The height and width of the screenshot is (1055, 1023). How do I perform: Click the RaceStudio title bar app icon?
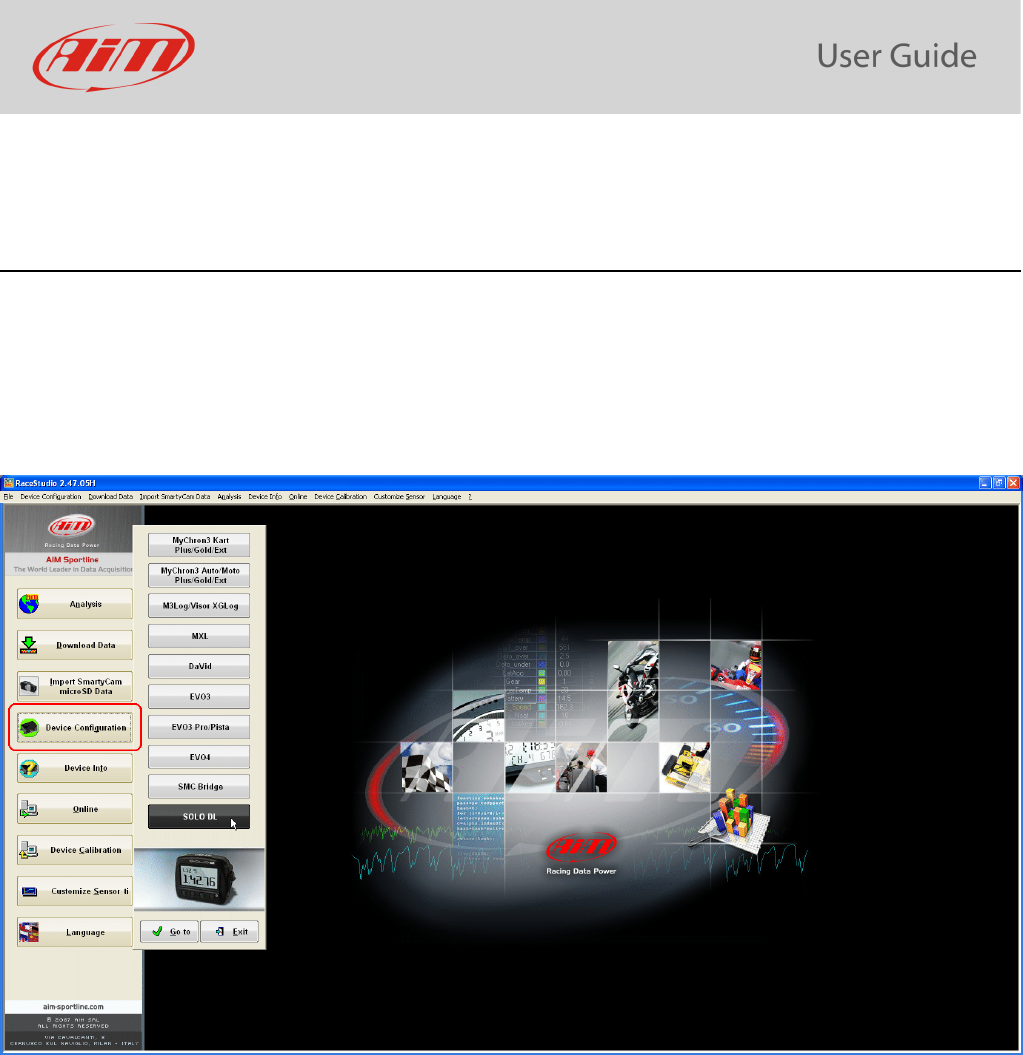8,483
